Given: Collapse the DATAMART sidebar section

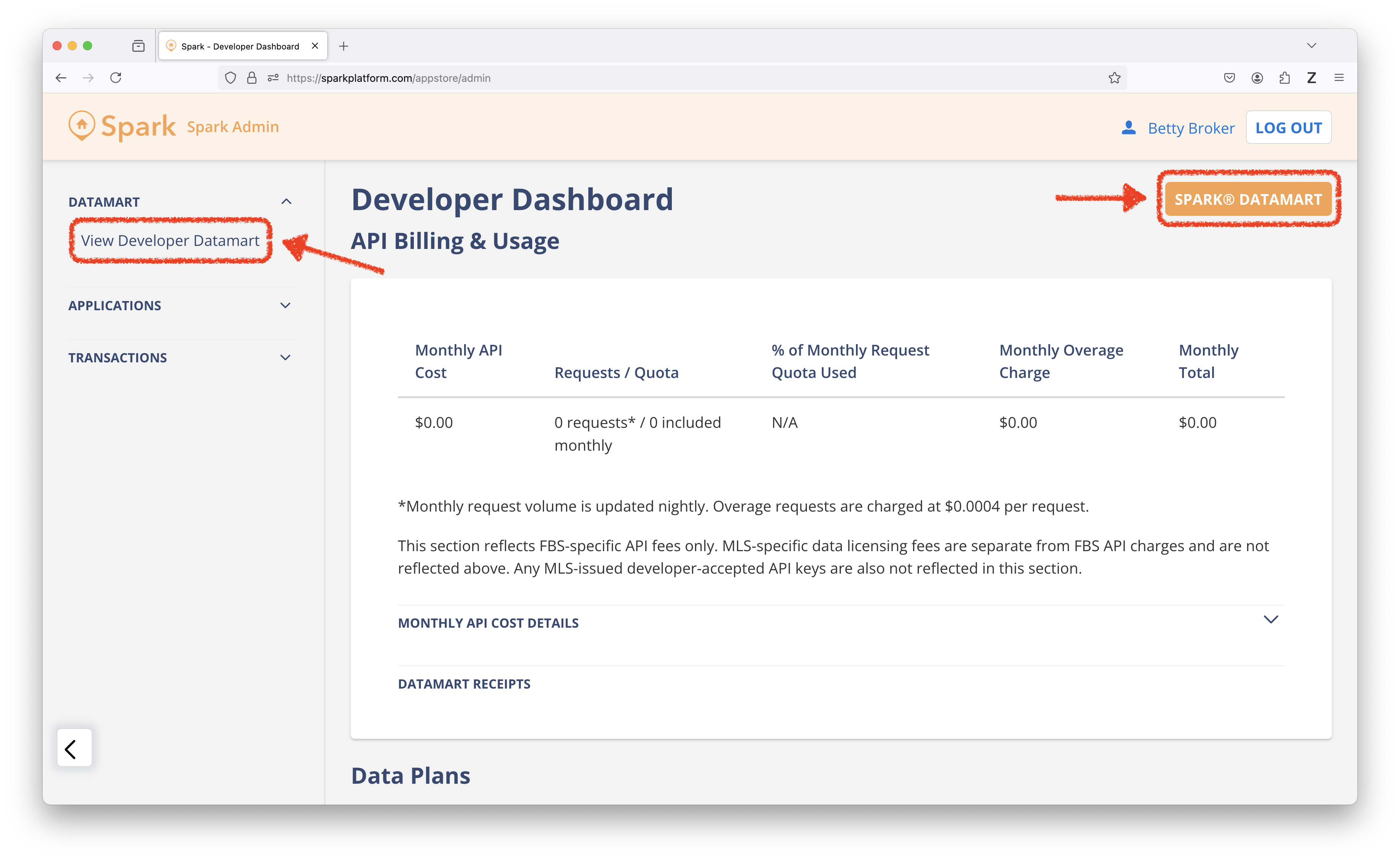Looking at the screenshot, I should [x=286, y=202].
